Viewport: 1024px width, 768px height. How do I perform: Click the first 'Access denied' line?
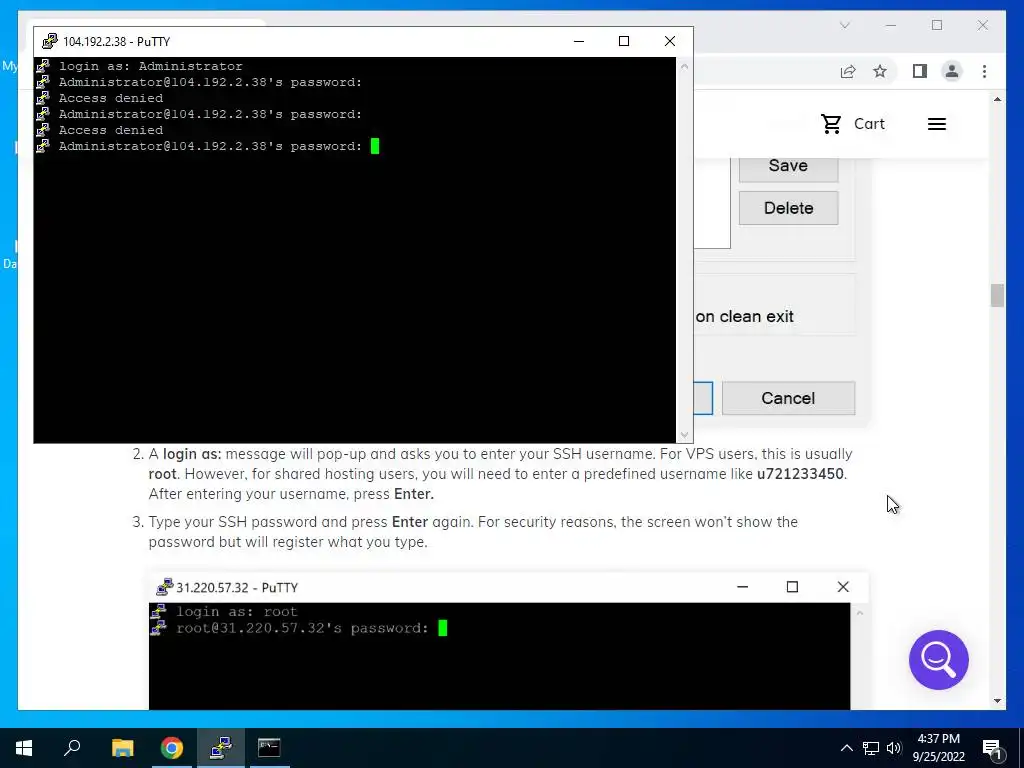[x=111, y=98]
